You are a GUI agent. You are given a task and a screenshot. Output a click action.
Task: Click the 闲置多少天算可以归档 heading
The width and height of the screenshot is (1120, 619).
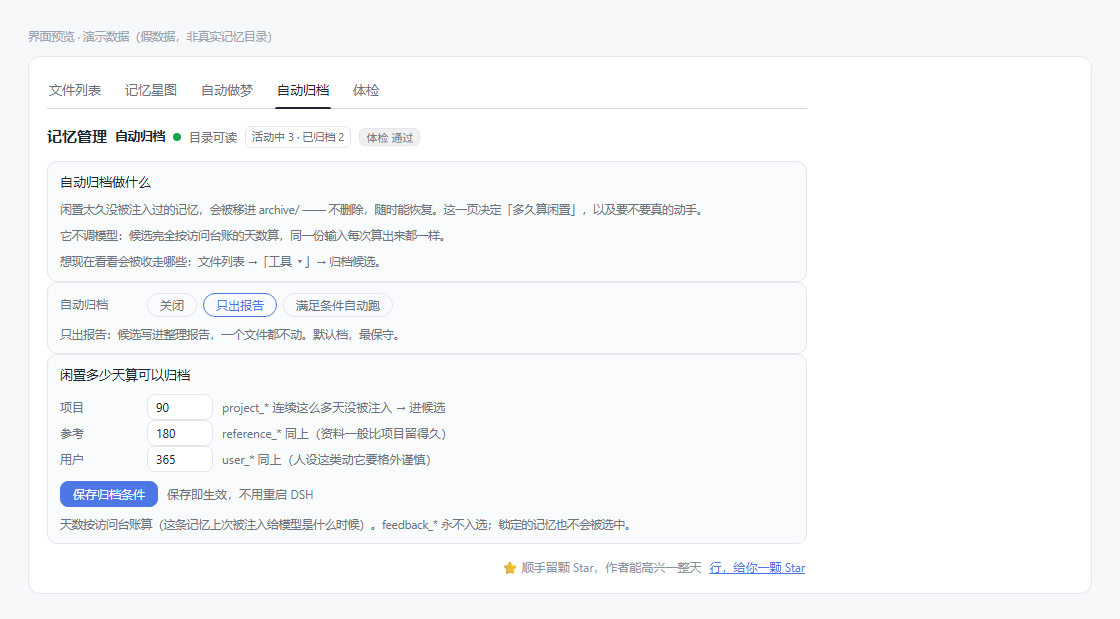pos(125,376)
